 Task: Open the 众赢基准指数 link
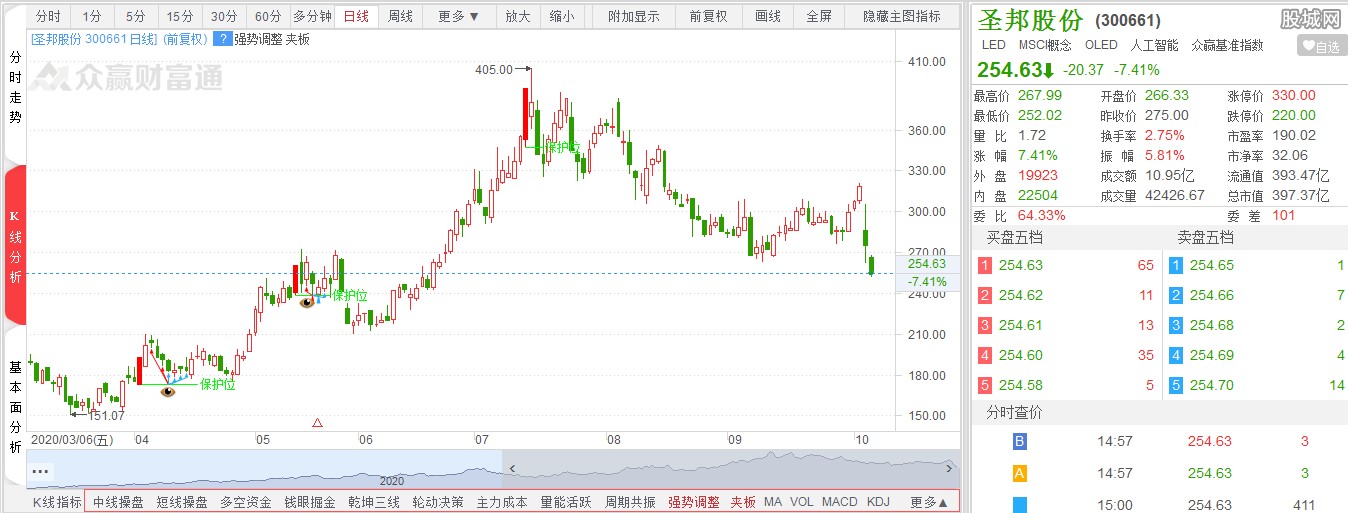(x=1227, y=45)
